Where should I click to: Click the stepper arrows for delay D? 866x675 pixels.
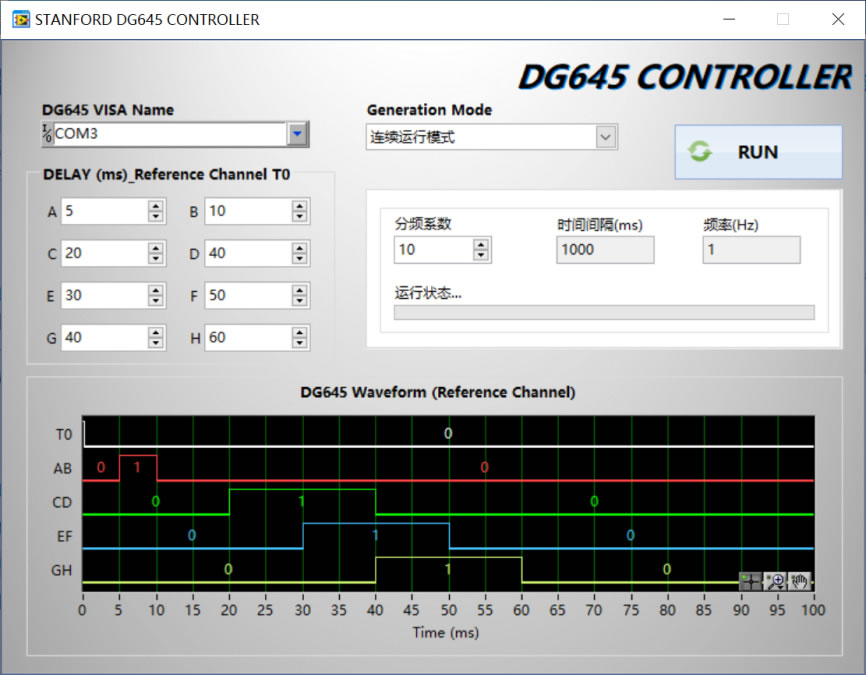point(299,253)
